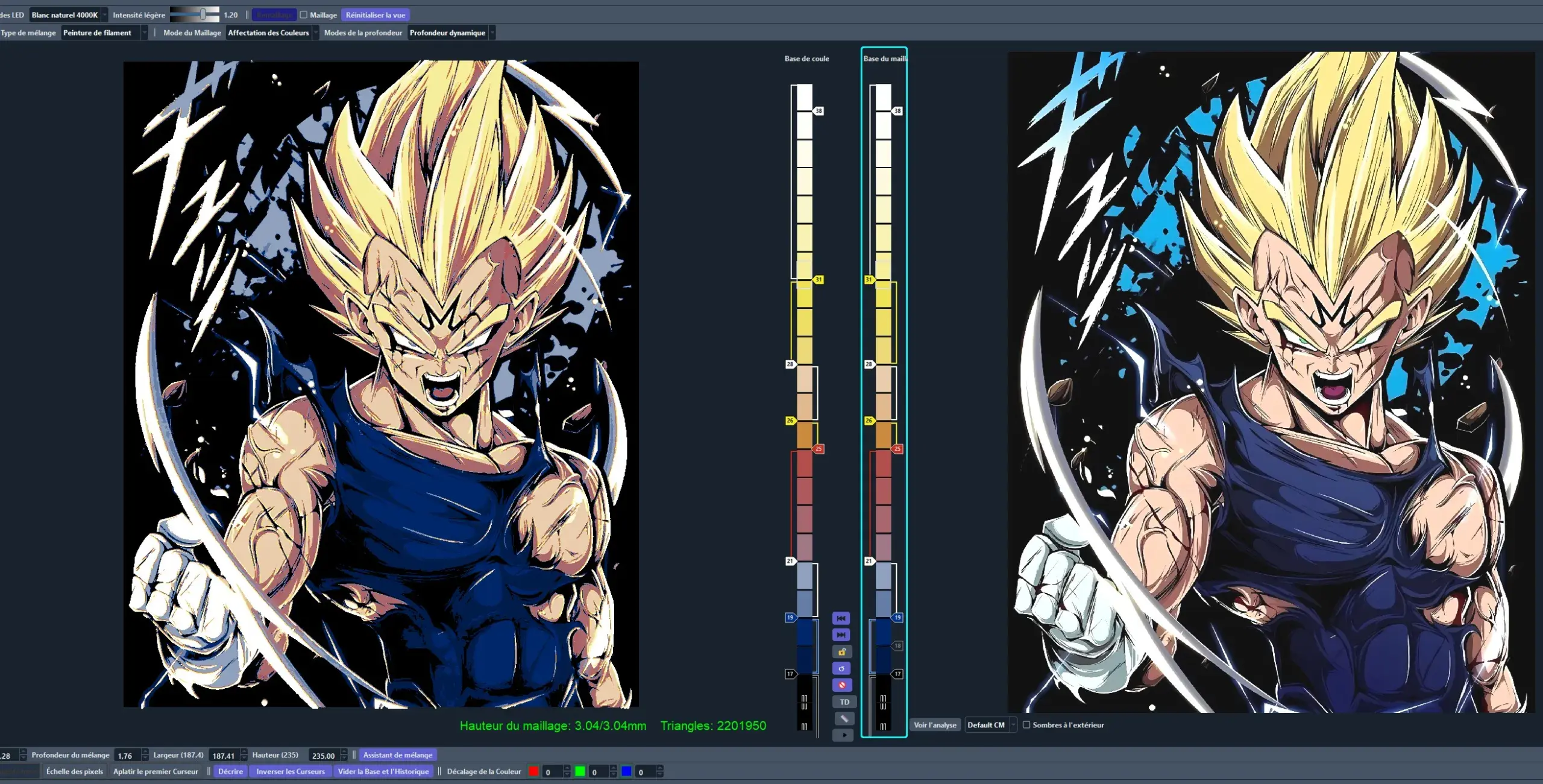Click the play arrow icon under the ruler

[x=843, y=735]
